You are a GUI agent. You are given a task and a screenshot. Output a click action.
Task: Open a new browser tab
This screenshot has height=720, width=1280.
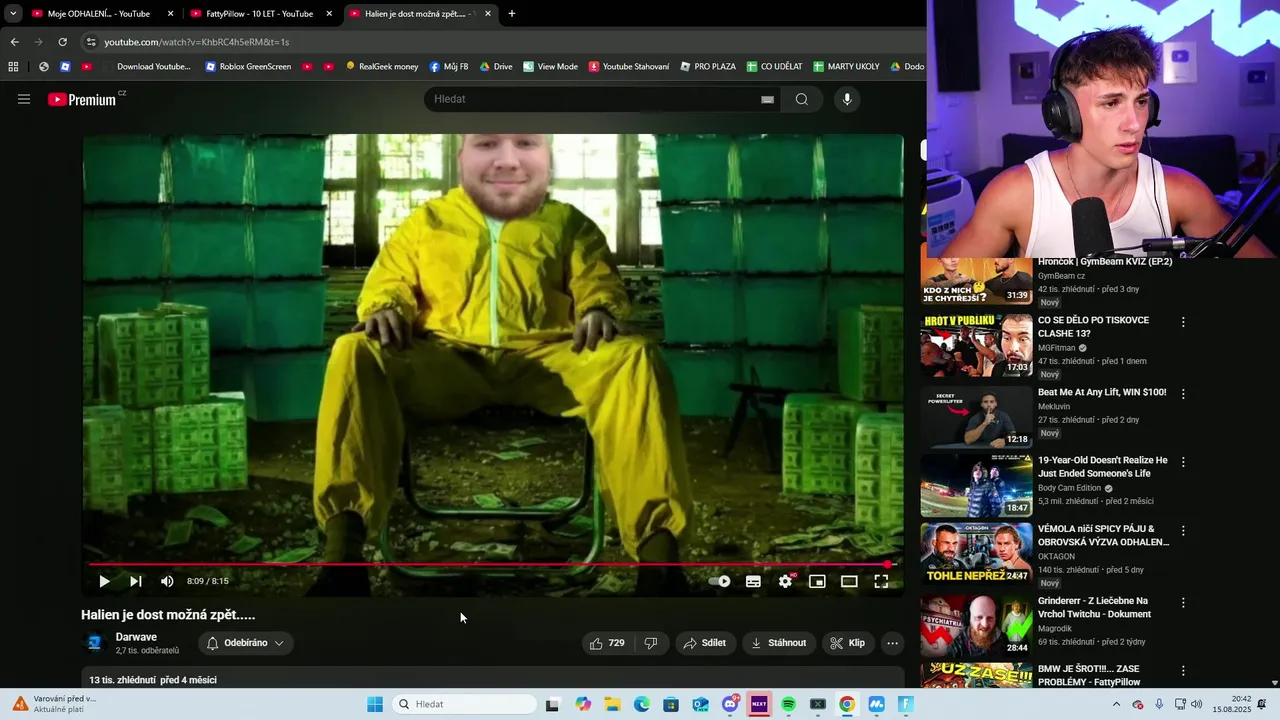click(512, 14)
